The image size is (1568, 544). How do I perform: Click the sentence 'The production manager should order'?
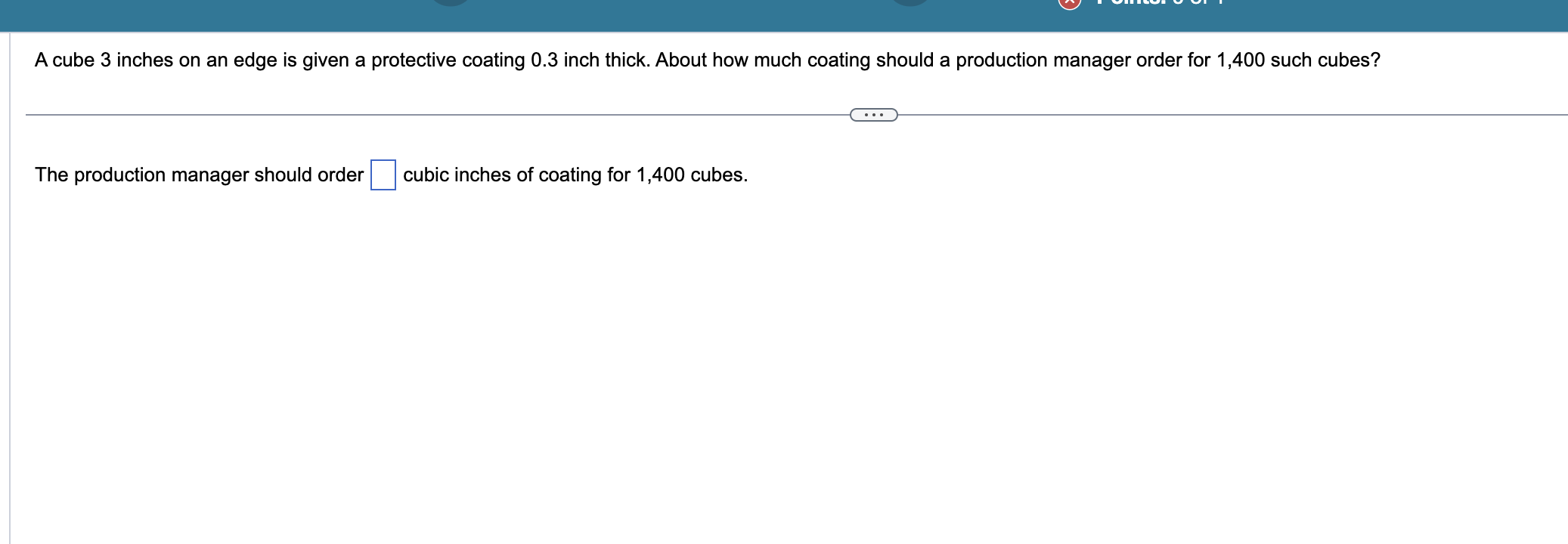[x=198, y=174]
